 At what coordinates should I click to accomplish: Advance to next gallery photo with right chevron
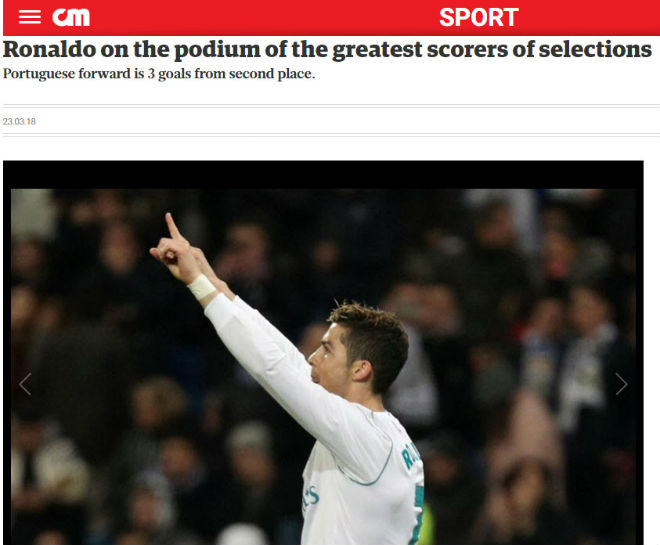pyautogui.click(x=621, y=384)
